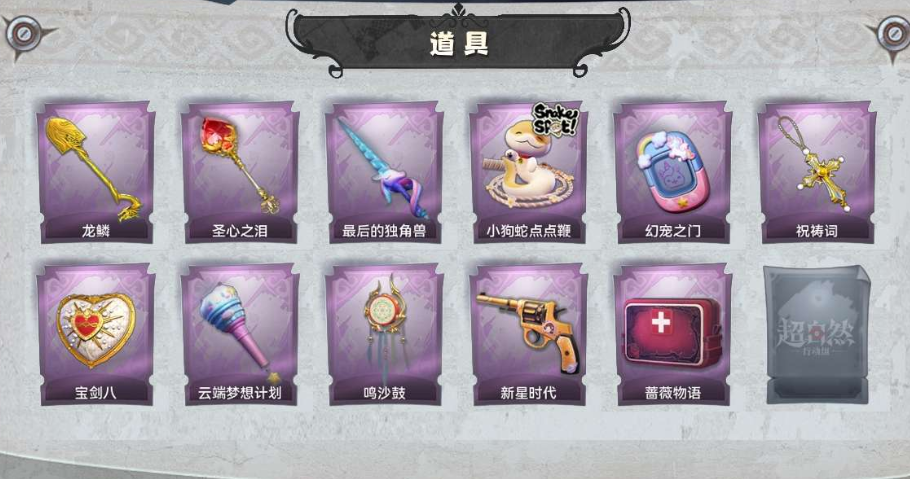Choose the 新星时代 revolver item
The height and width of the screenshot is (479, 910).
(528, 334)
